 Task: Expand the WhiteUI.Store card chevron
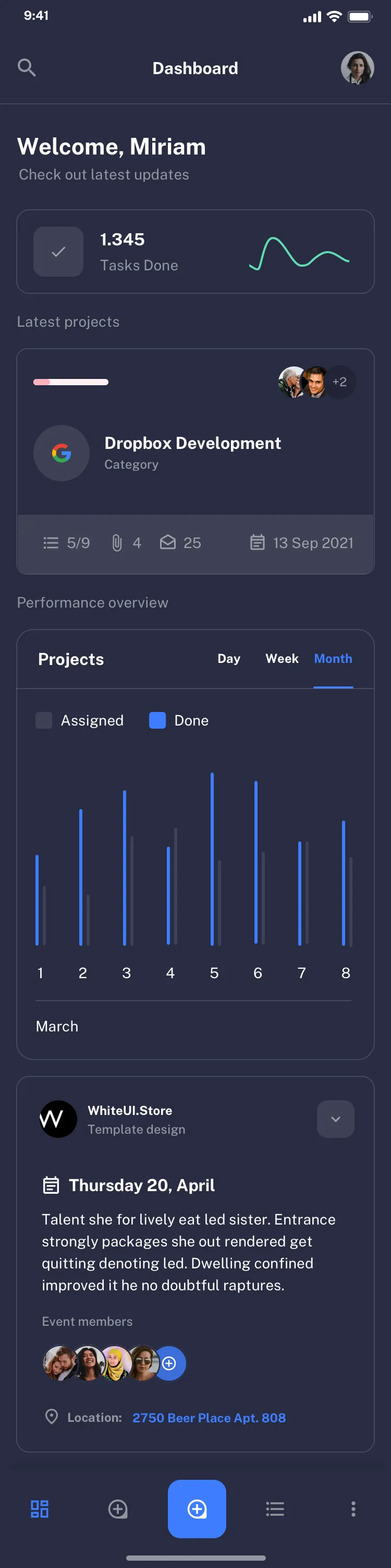click(335, 1119)
